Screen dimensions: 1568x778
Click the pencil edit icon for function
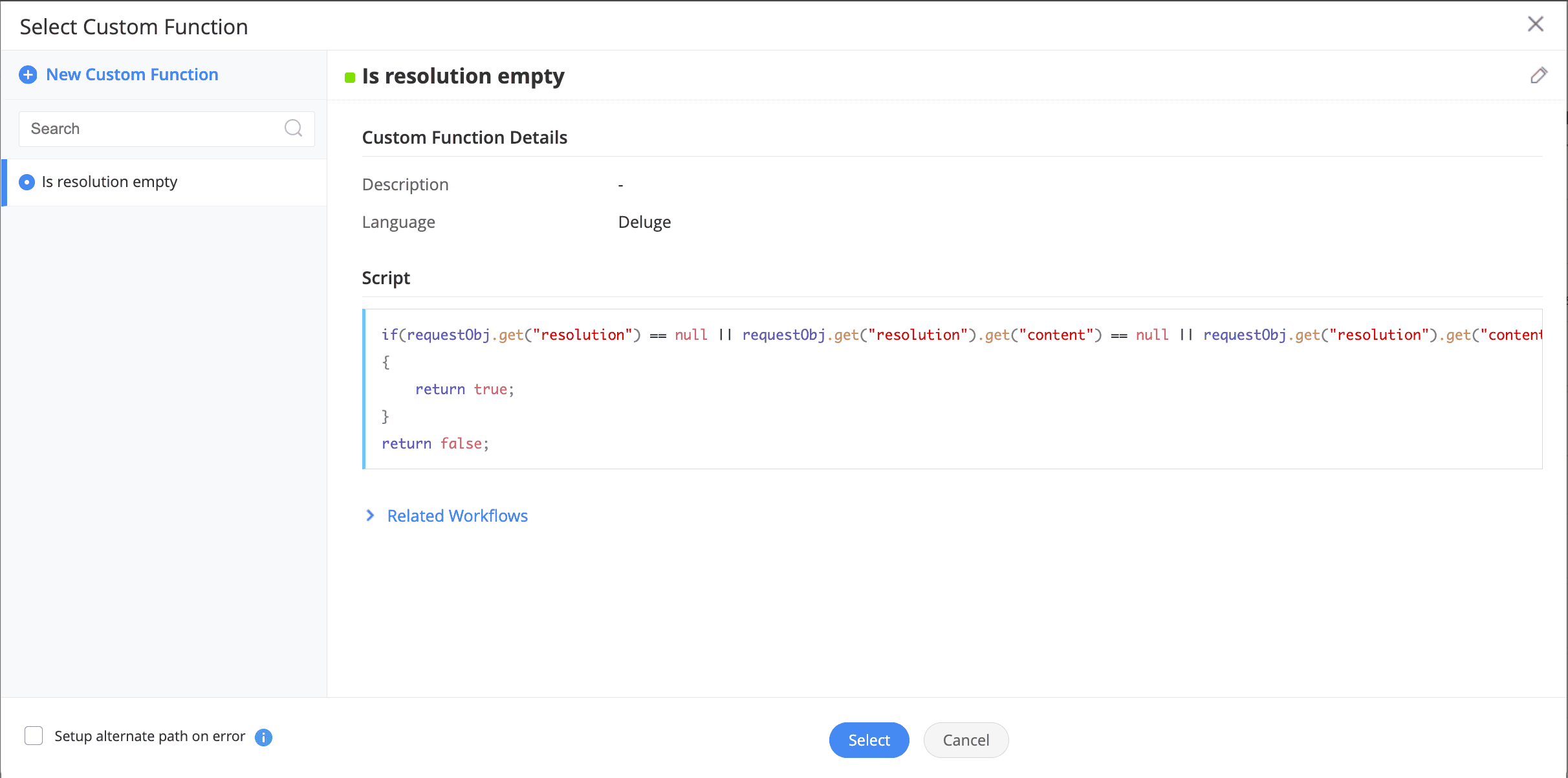click(1538, 76)
